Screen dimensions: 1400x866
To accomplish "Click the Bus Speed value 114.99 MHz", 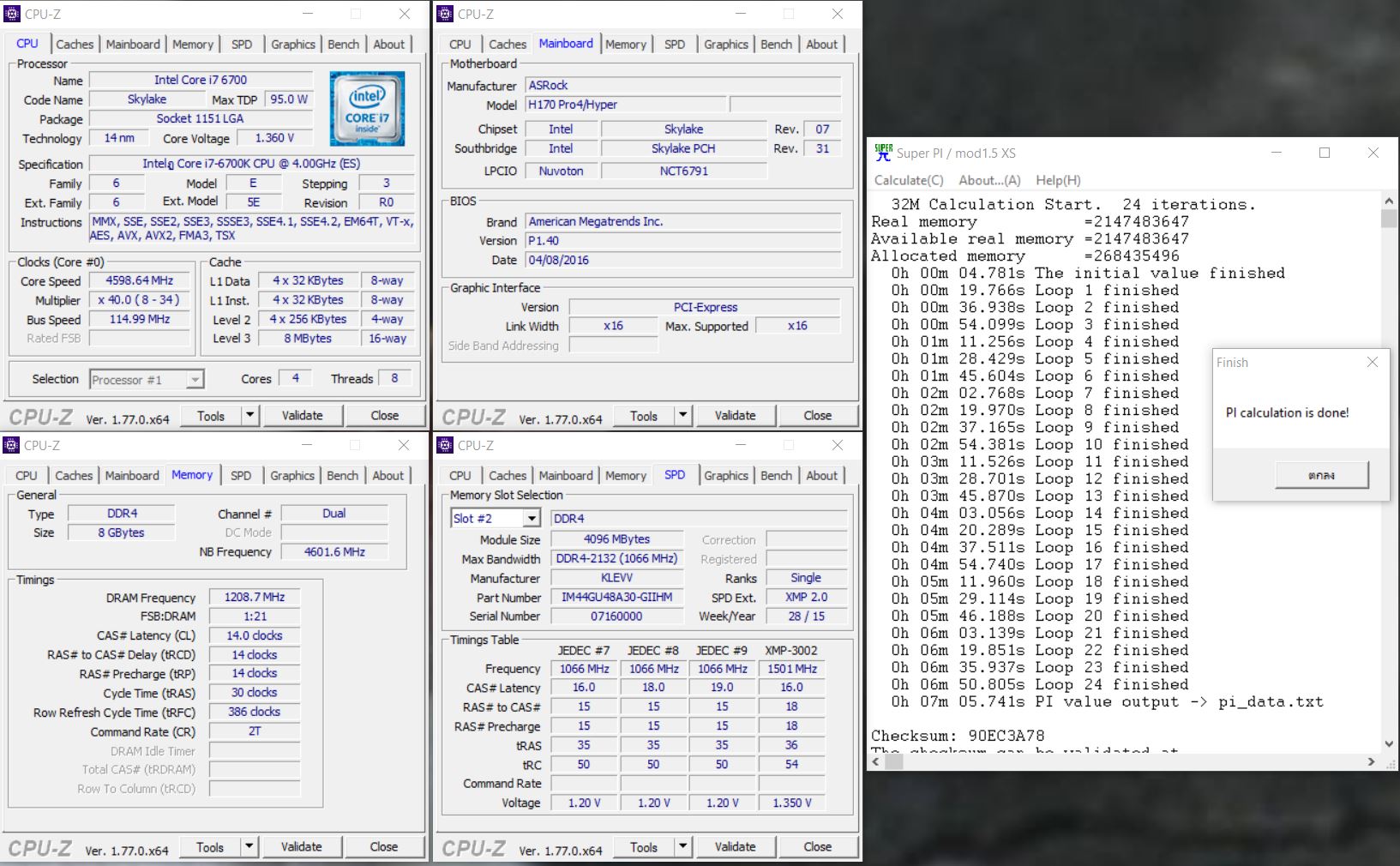I will (140, 319).
